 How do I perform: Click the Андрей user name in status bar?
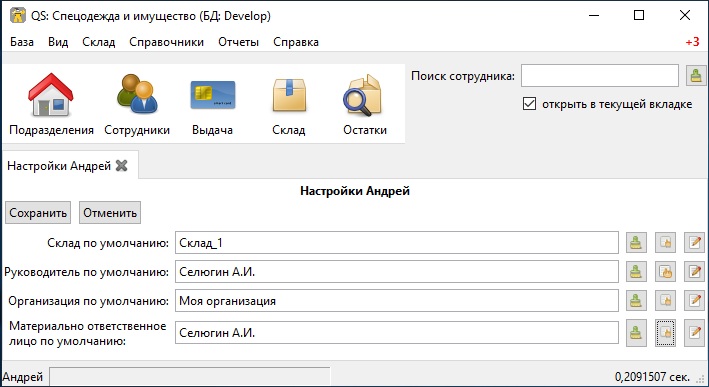[22, 377]
